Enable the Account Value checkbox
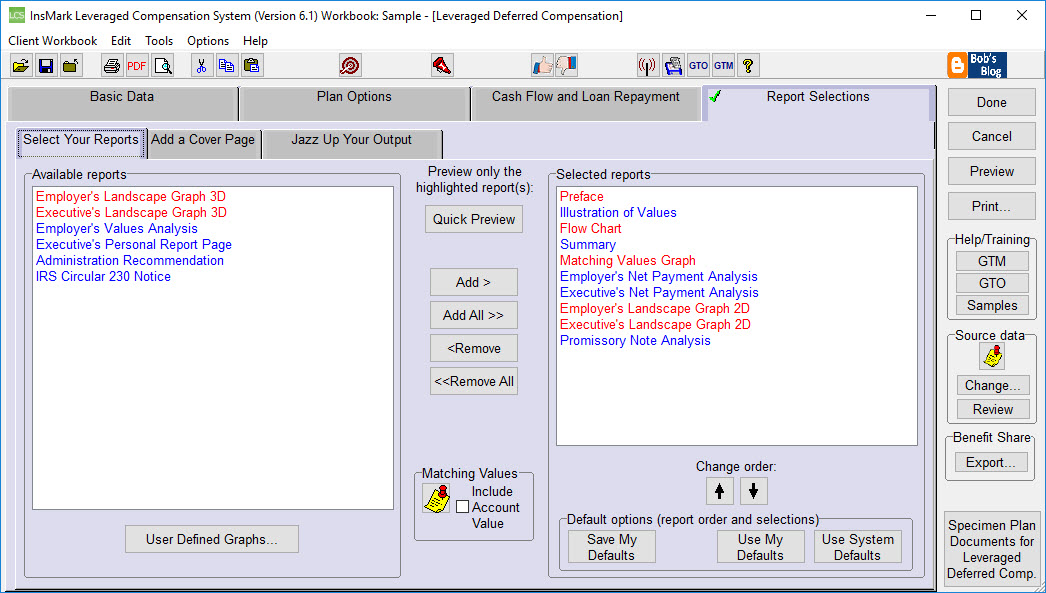Viewport: 1046px width, 593px height. [464, 506]
